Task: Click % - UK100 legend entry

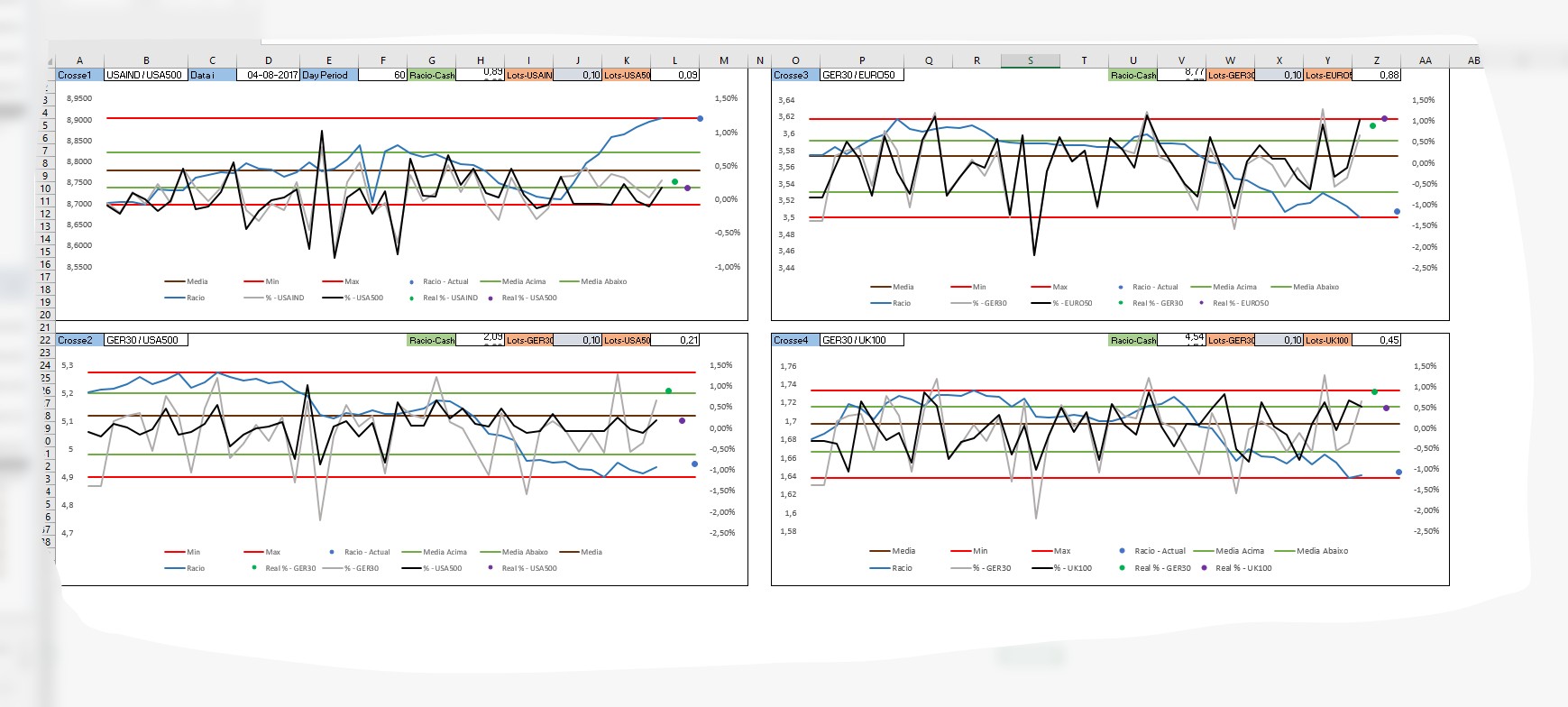Action: click(1061, 568)
